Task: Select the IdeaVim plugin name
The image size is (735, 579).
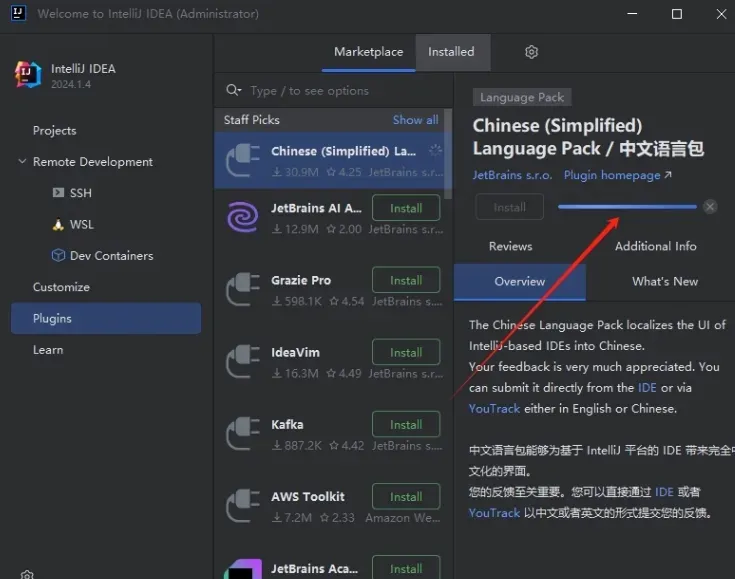Action: [295, 353]
